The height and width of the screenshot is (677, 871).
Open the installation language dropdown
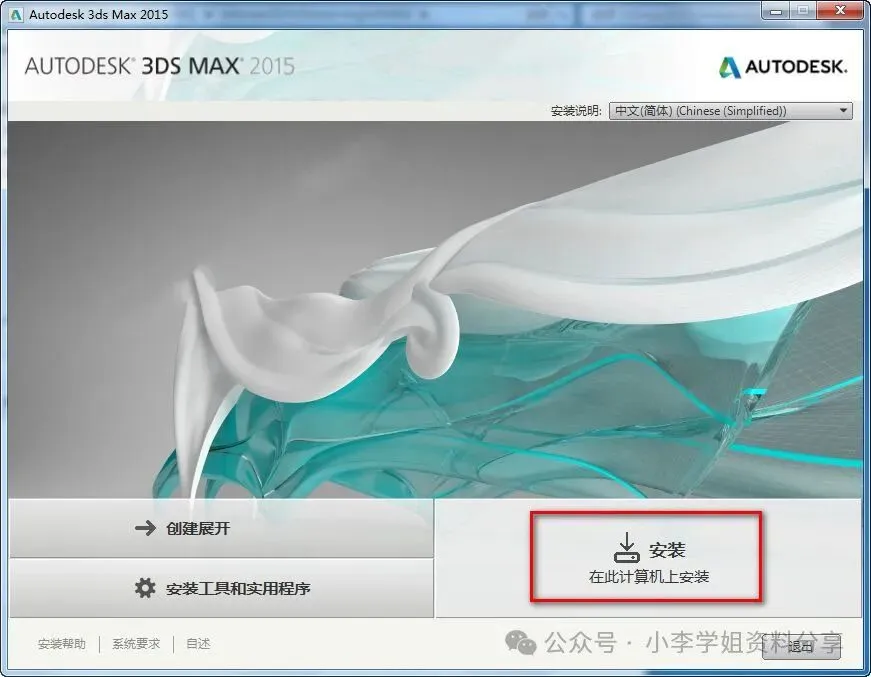730,111
